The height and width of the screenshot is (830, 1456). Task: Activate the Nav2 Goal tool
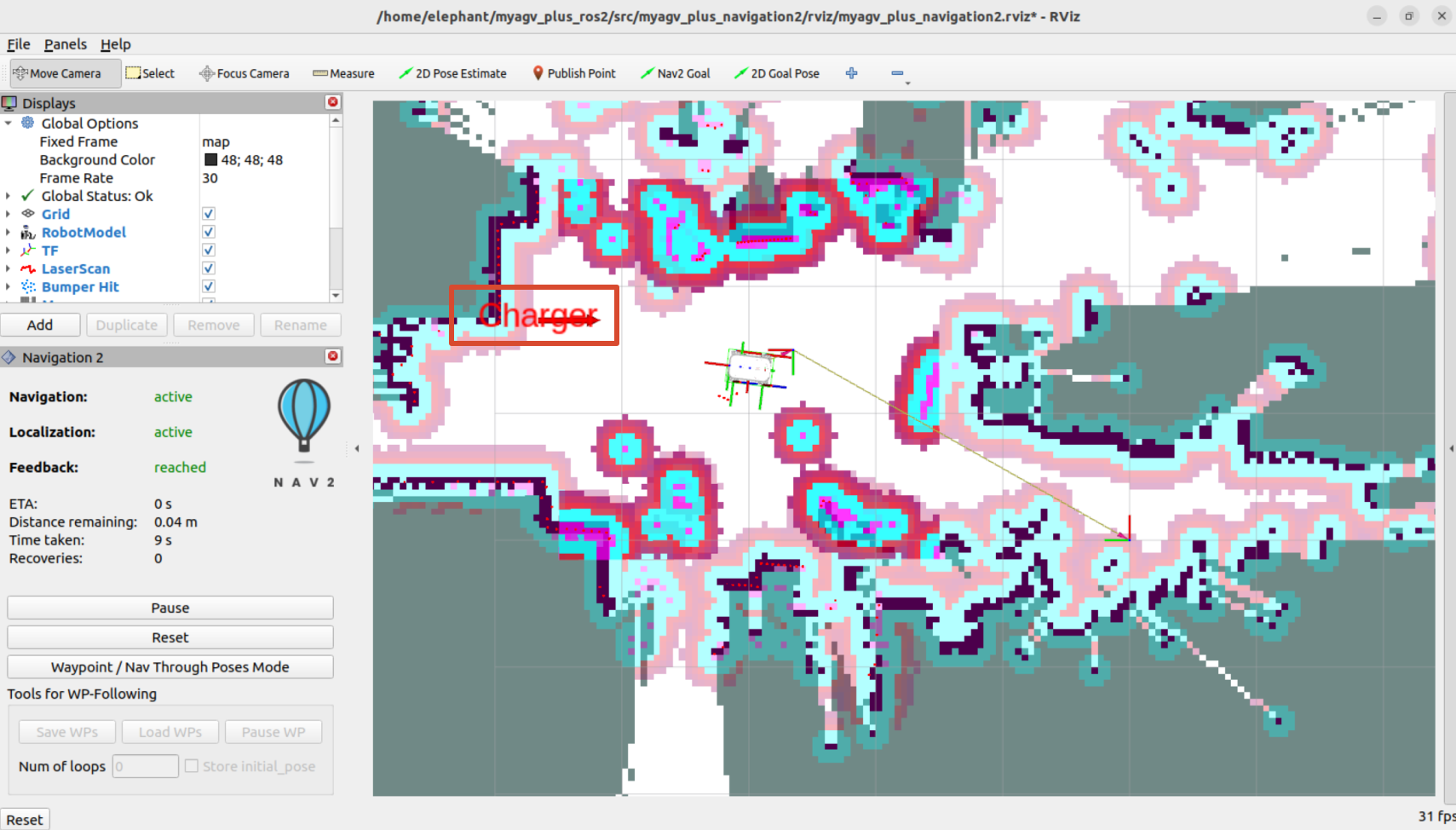676,73
